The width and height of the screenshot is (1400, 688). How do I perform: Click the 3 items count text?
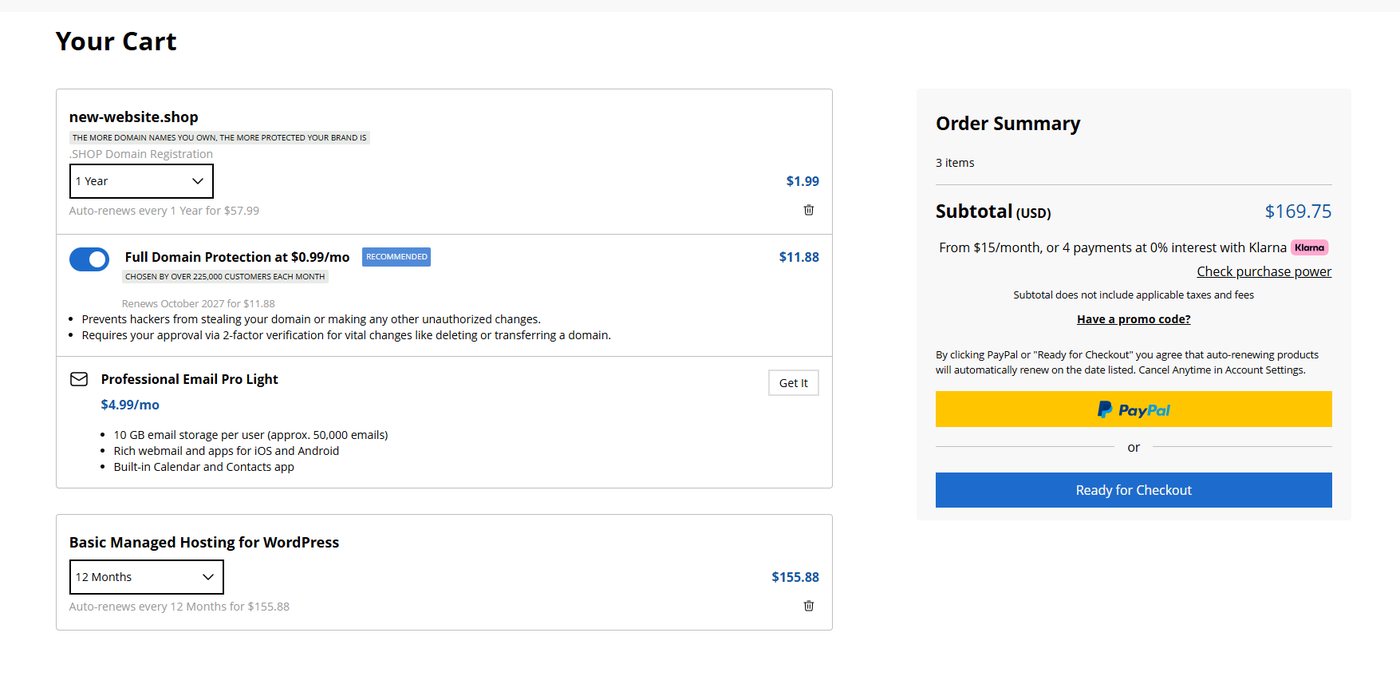(x=955, y=163)
